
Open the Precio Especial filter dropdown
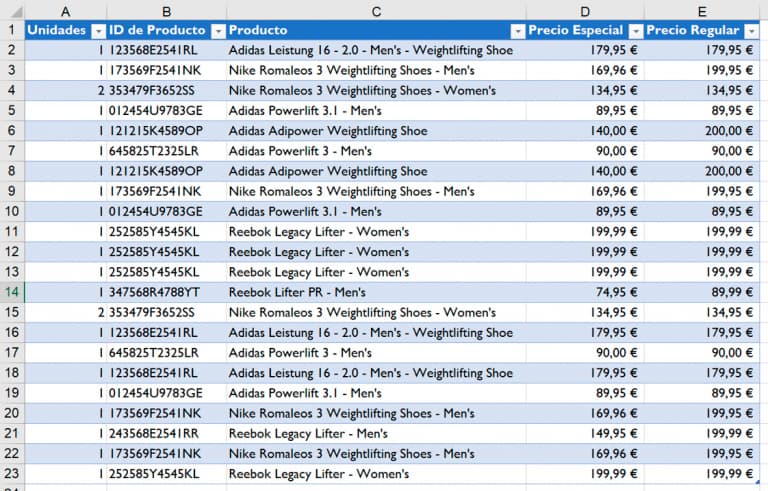pyautogui.click(x=636, y=31)
